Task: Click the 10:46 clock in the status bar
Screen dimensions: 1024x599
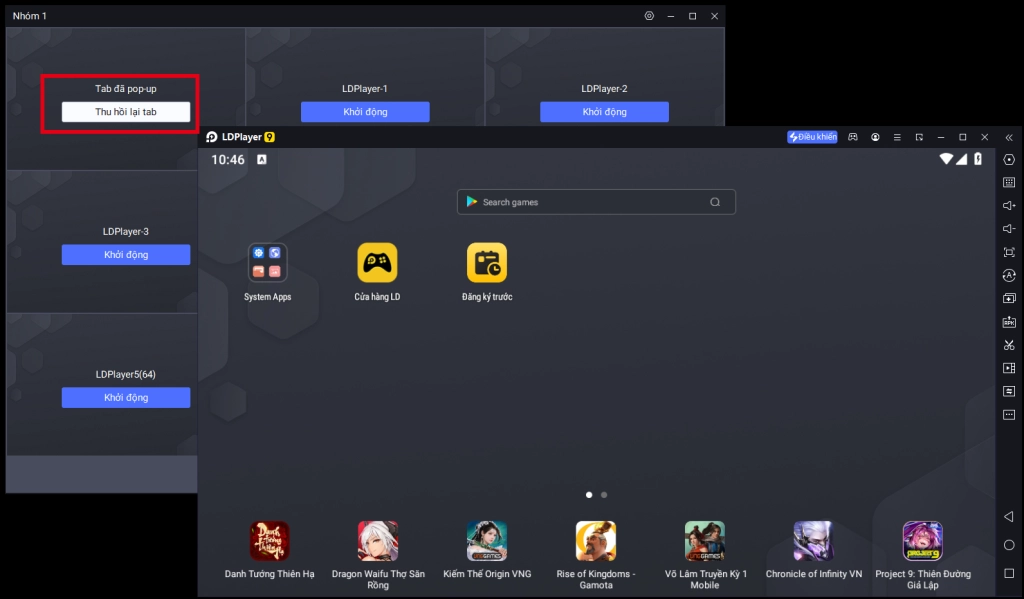Action: [227, 159]
